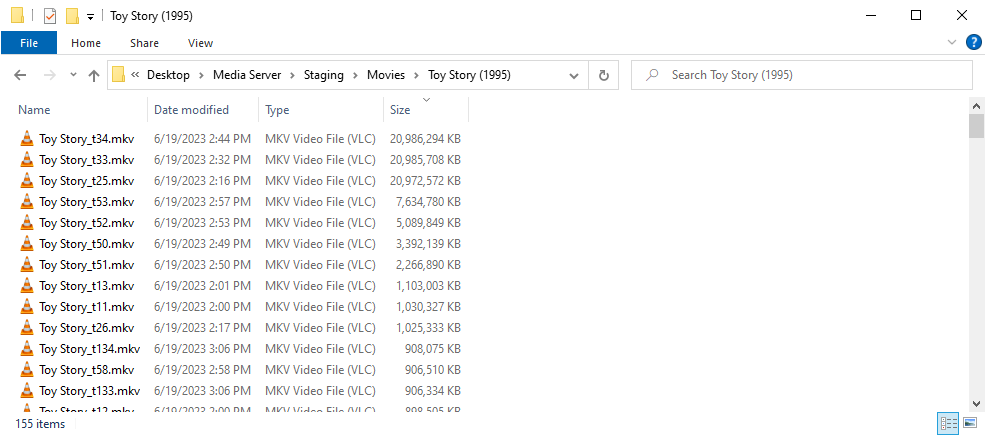Click the Properties icon in title bar

point(50,16)
